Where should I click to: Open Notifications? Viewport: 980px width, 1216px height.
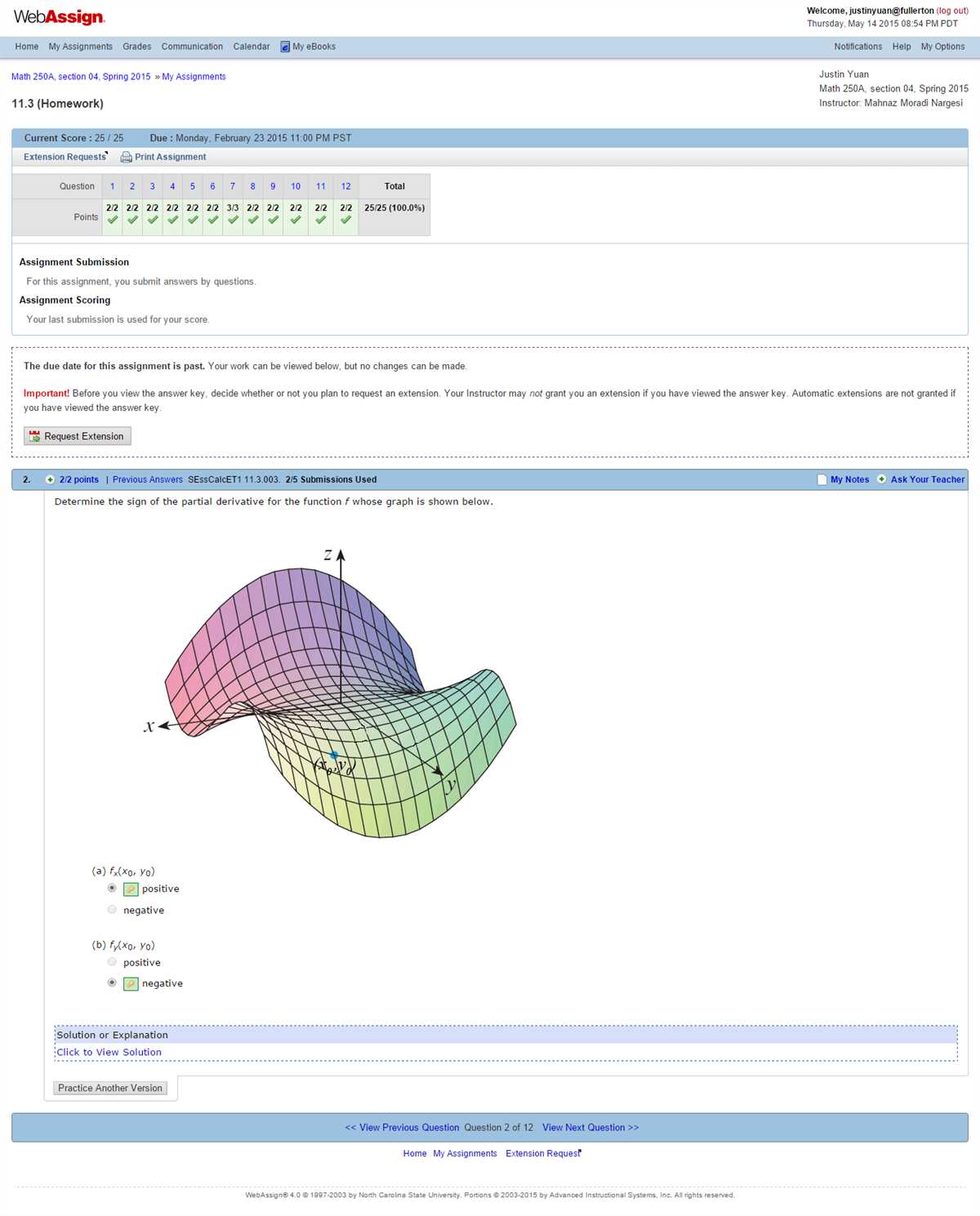pos(858,47)
